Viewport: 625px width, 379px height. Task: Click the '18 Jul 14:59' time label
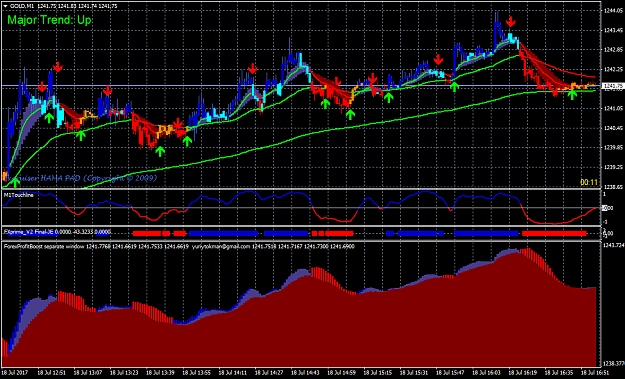(342, 373)
